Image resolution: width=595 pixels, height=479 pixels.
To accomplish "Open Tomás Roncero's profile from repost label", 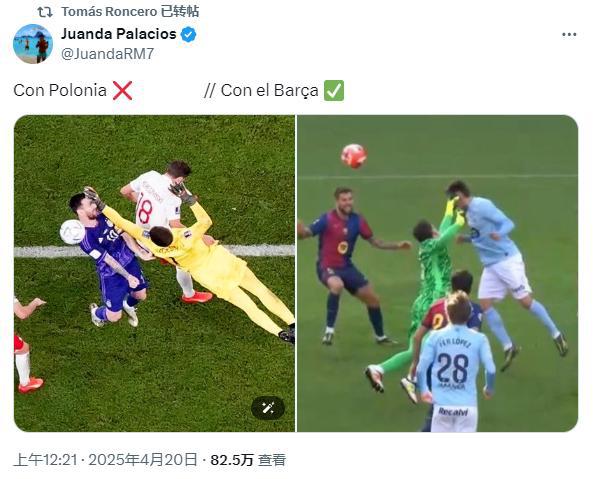I will click(109, 12).
